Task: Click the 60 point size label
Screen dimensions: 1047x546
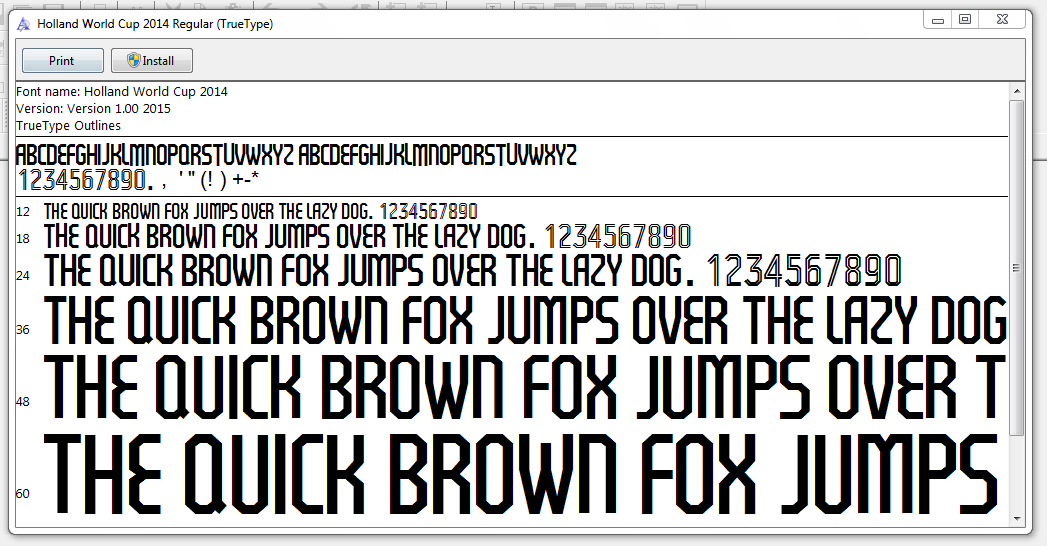Action: point(23,494)
